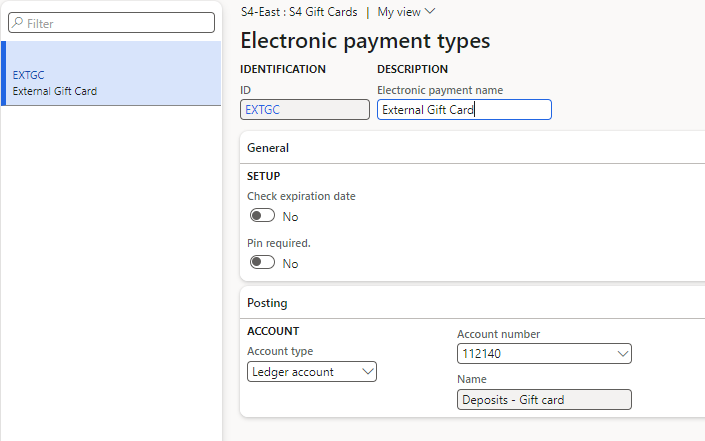The image size is (705, 441).
Task: Expand the My view dropdown
Action: tap(406, 12)
